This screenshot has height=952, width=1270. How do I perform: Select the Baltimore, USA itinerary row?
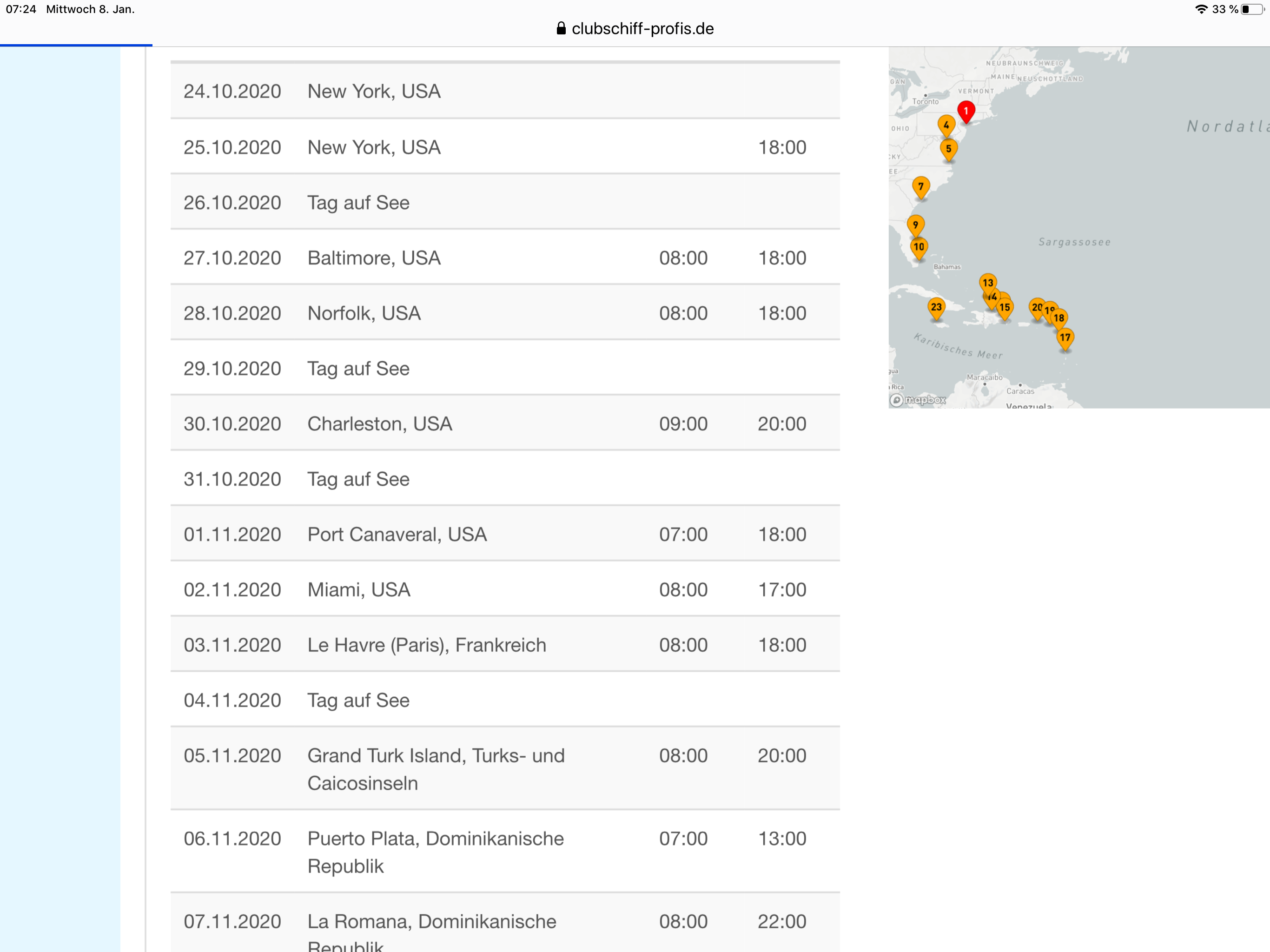pos(374,258)
